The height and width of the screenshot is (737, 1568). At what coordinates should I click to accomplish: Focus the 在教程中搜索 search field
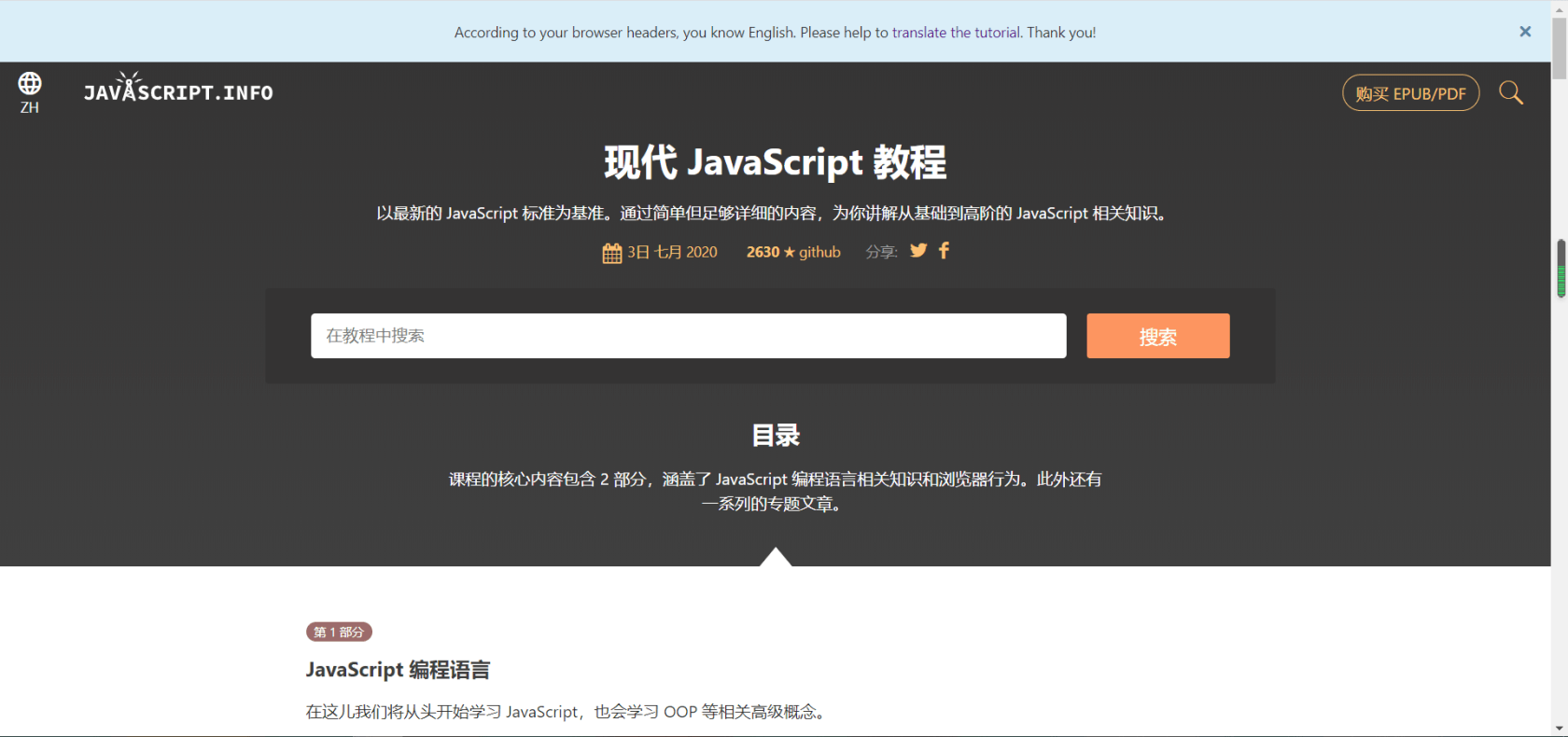(689, 336)
